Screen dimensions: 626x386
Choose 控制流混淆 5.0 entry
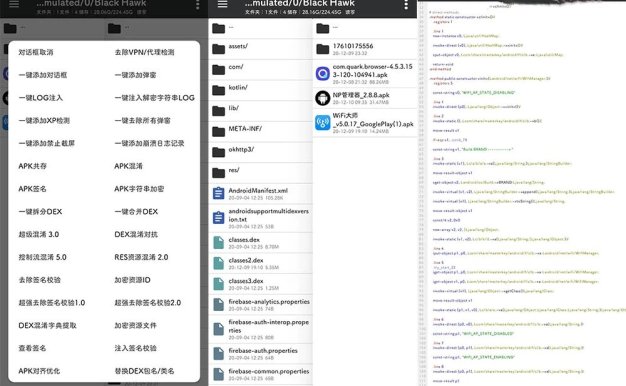coord(42,257)
